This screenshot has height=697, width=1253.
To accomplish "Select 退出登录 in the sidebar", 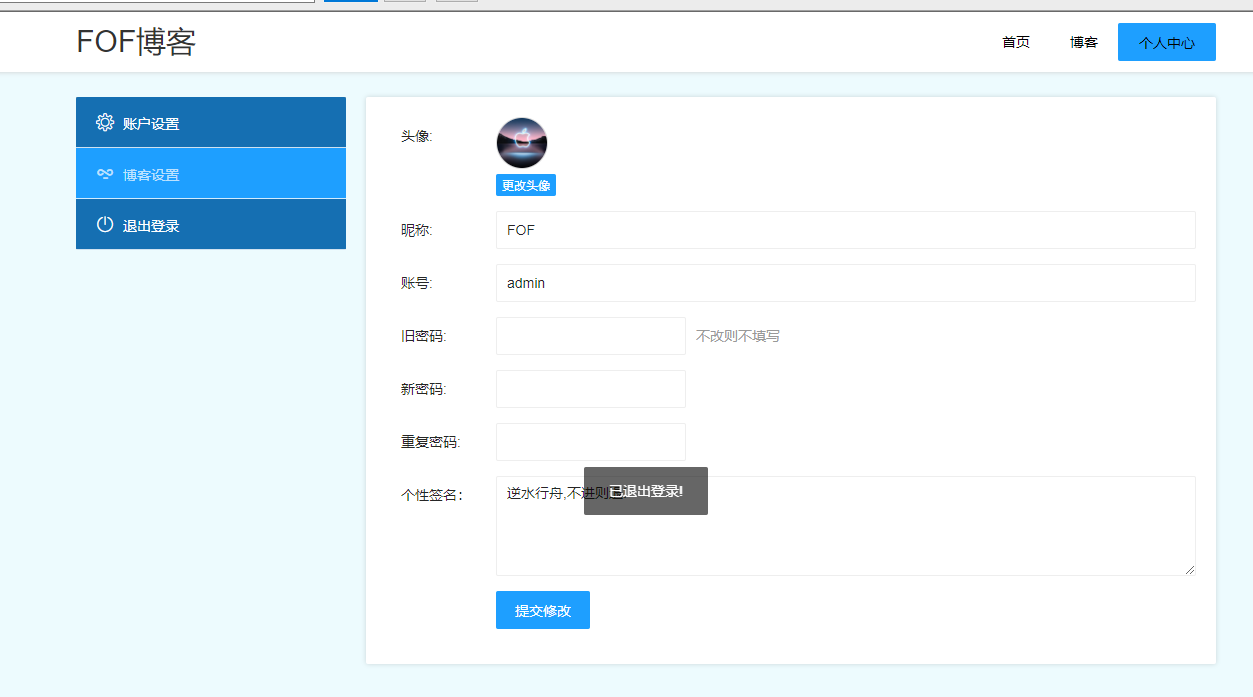I will click(211, 224).
